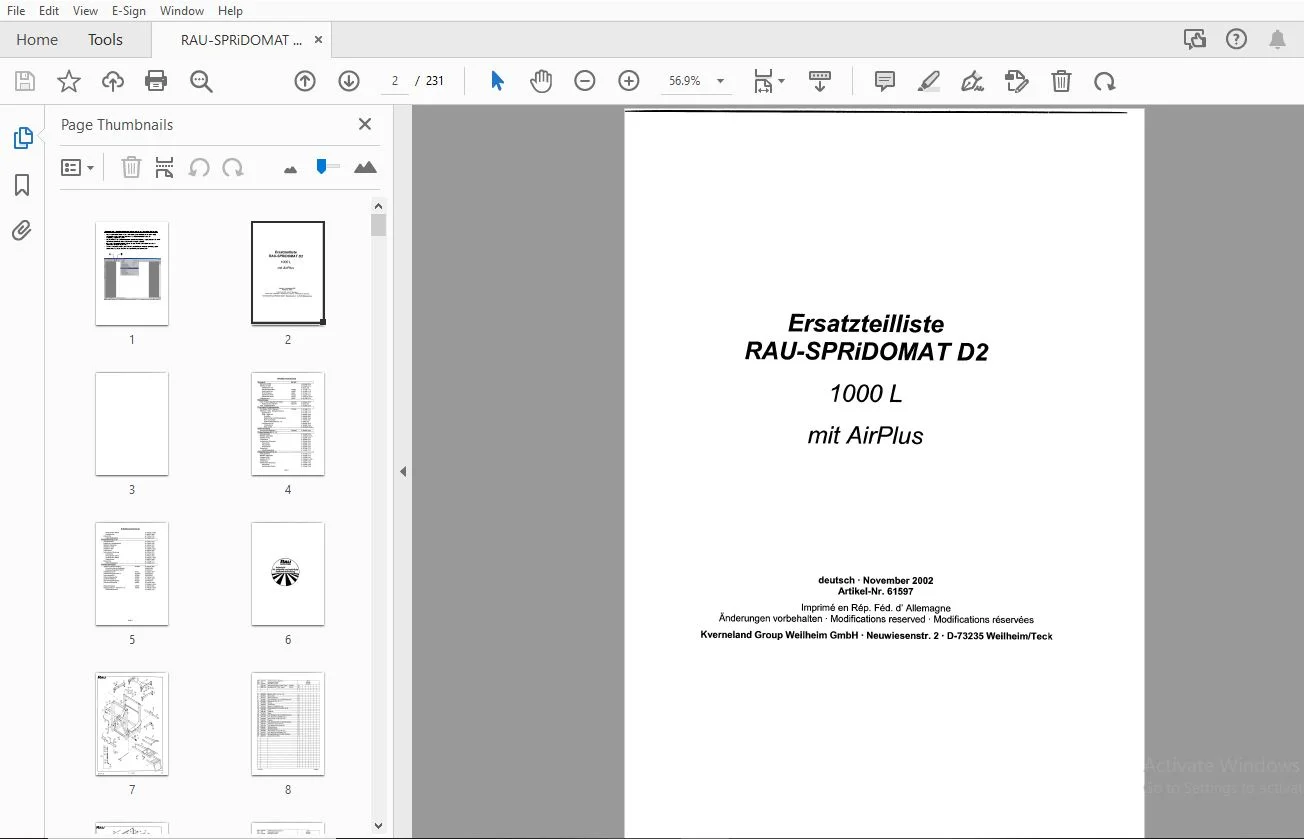Click the thumbnails panel scroll down arrow
Image resolution: width=1304 pixels, height=839 pixels.
click(378, 826)
